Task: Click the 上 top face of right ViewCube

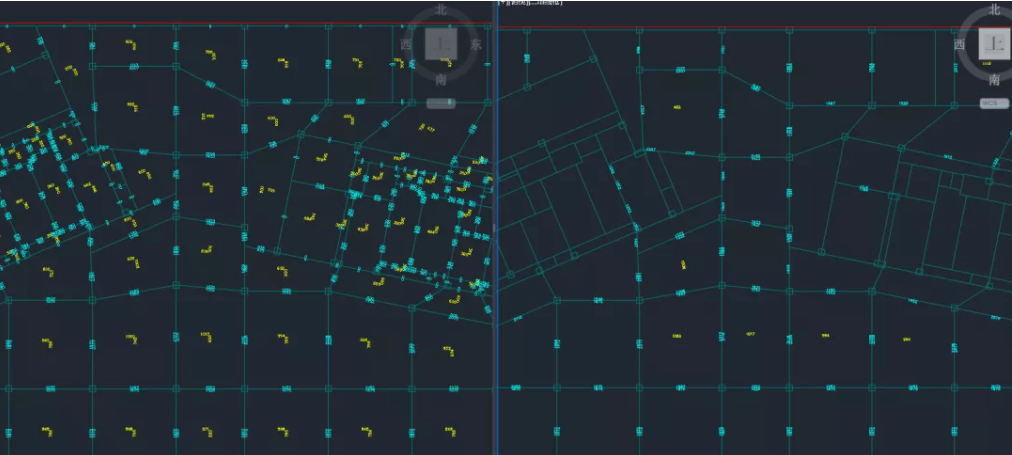Action: [x=993, y=43]
